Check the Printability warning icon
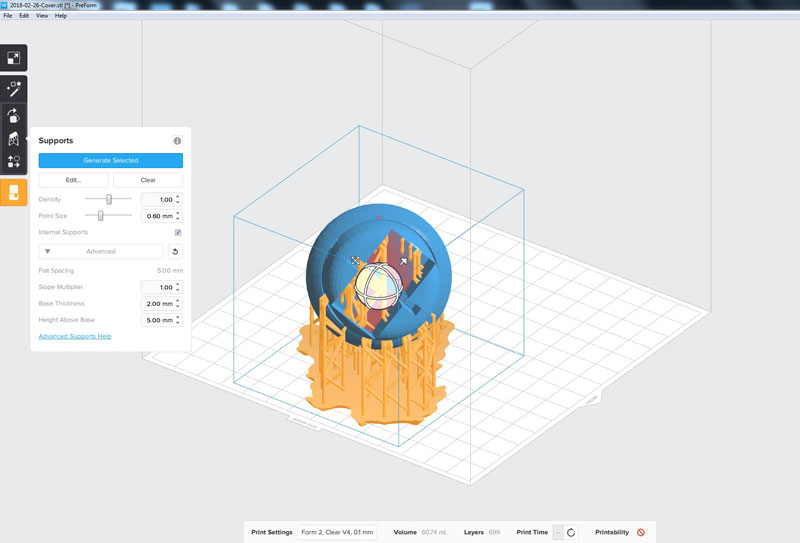Viewport: 800px width, 543px height. [x=641, y=532]
